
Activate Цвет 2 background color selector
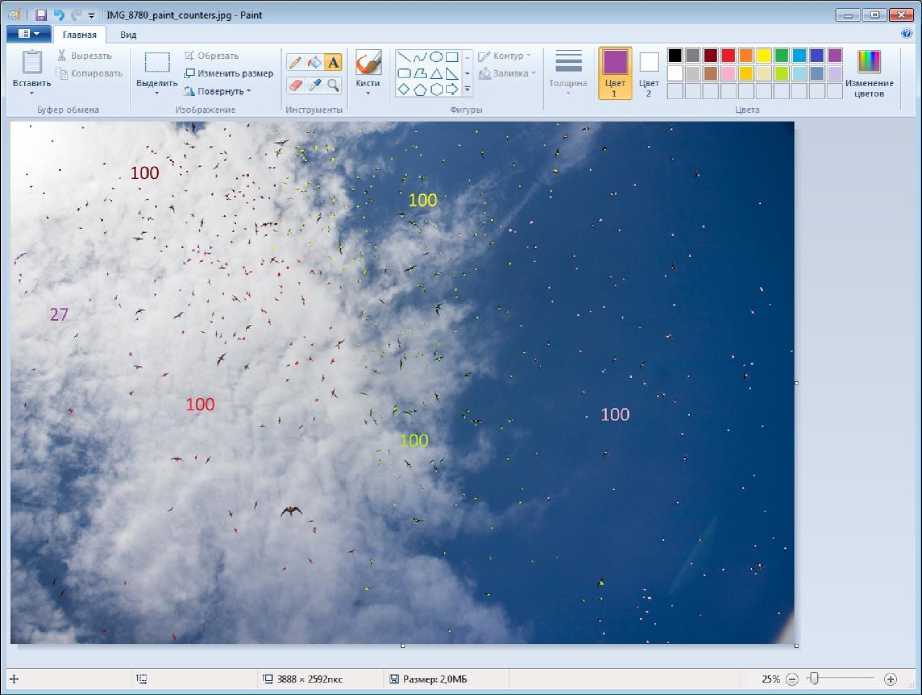649,72
